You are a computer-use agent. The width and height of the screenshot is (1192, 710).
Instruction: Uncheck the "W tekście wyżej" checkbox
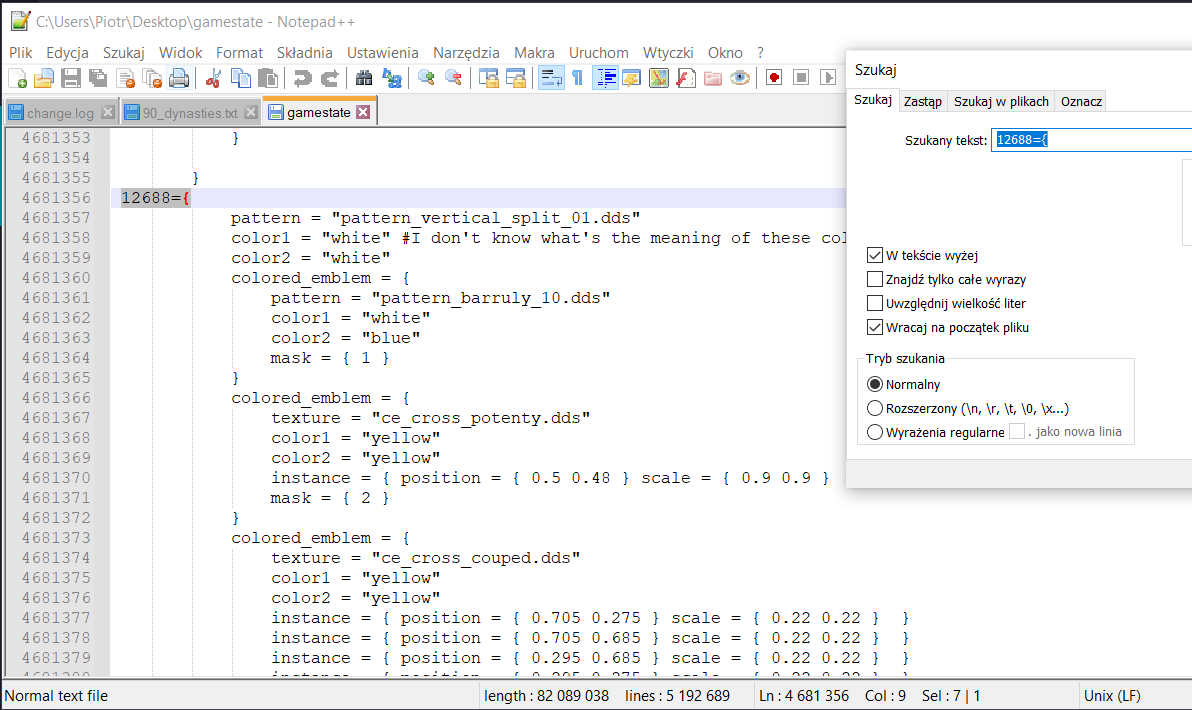coord(875,255)
